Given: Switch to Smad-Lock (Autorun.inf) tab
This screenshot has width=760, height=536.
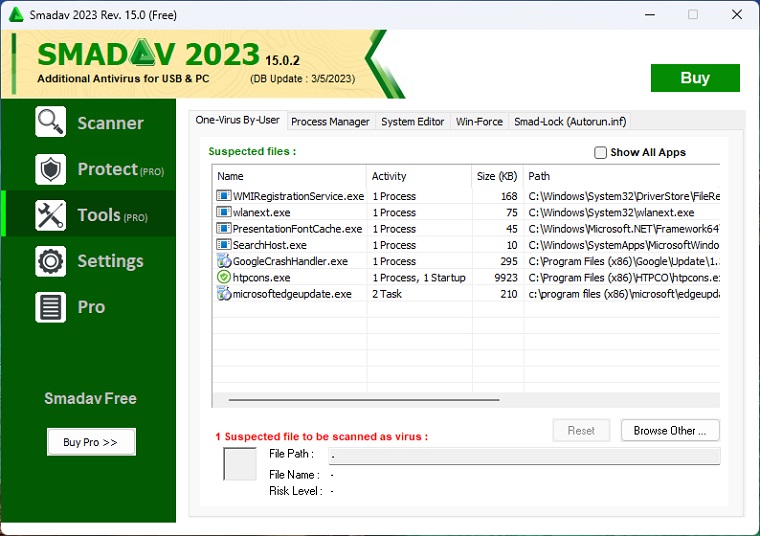Looking at the screenshot, I should click(x=569, y=122).
